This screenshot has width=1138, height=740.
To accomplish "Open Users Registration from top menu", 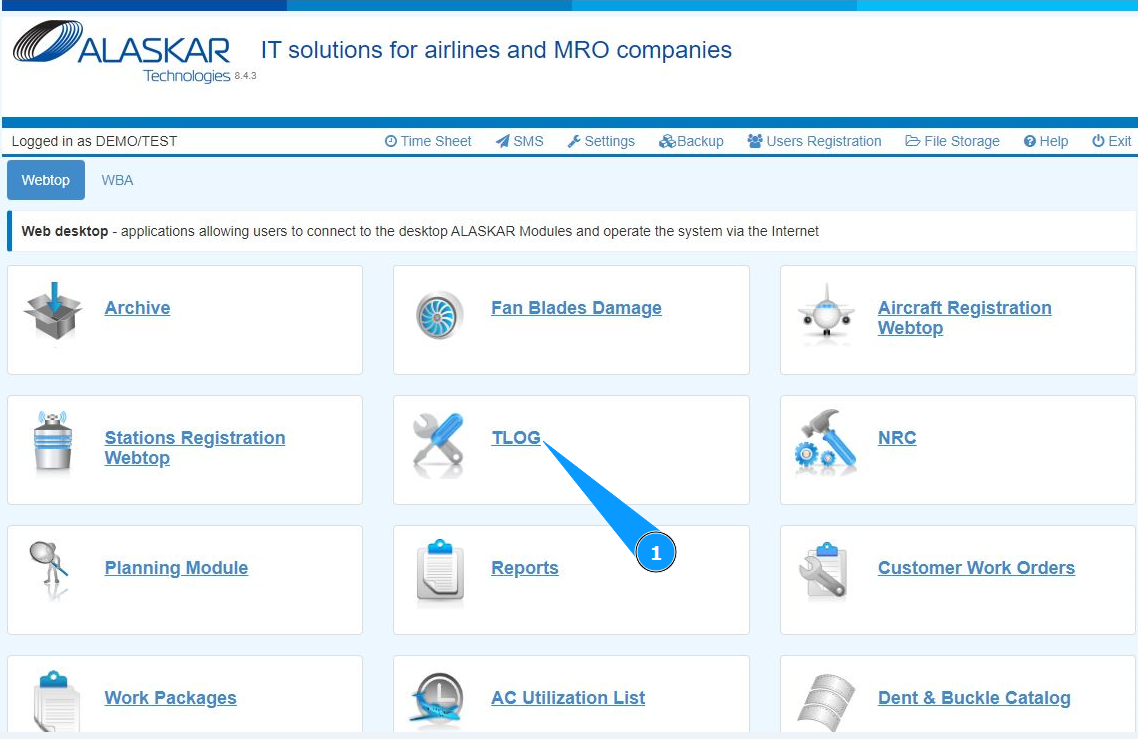I will tap(814, 141).
